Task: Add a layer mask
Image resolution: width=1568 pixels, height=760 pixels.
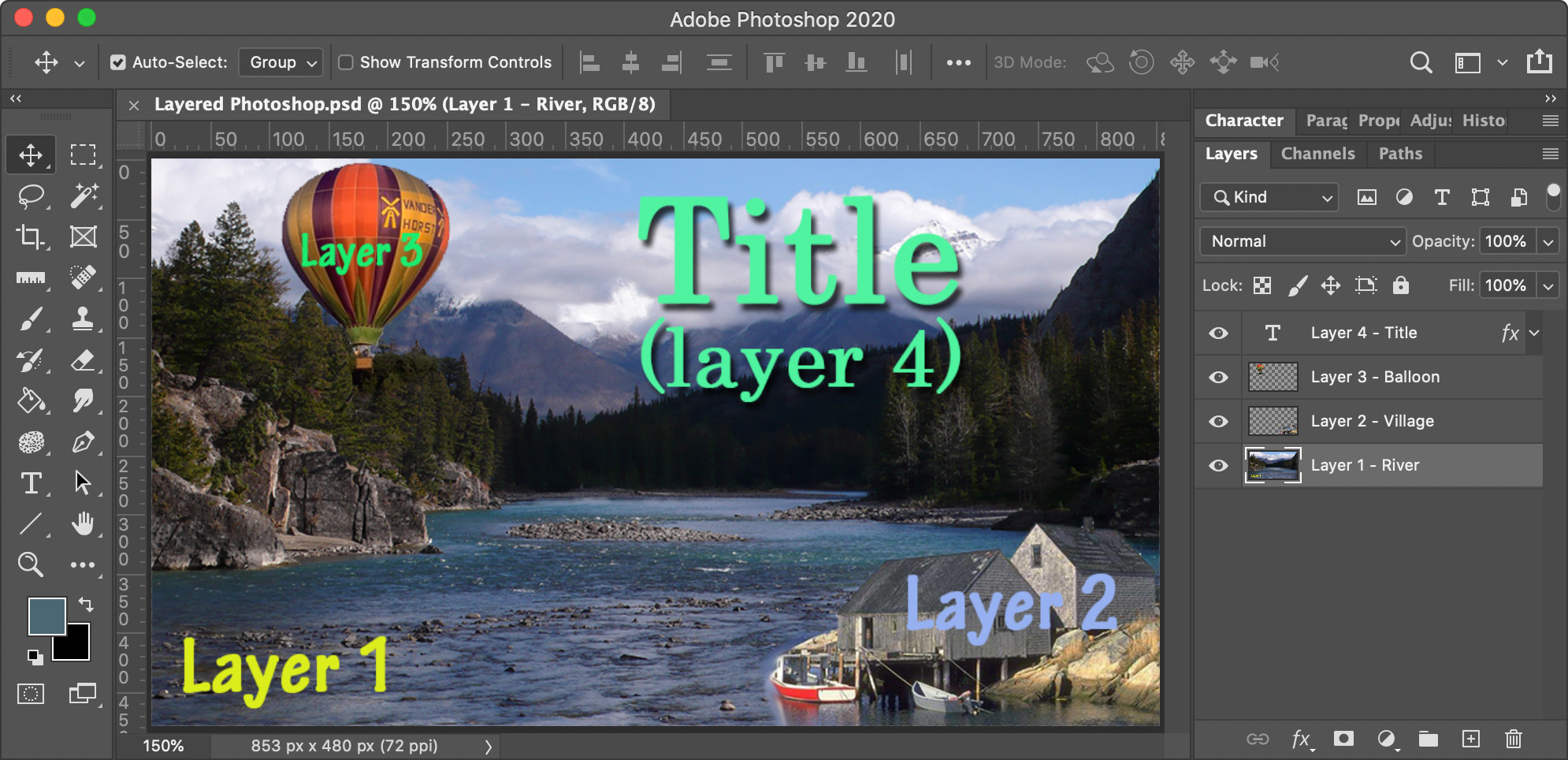Action: tap(1343, 739)
